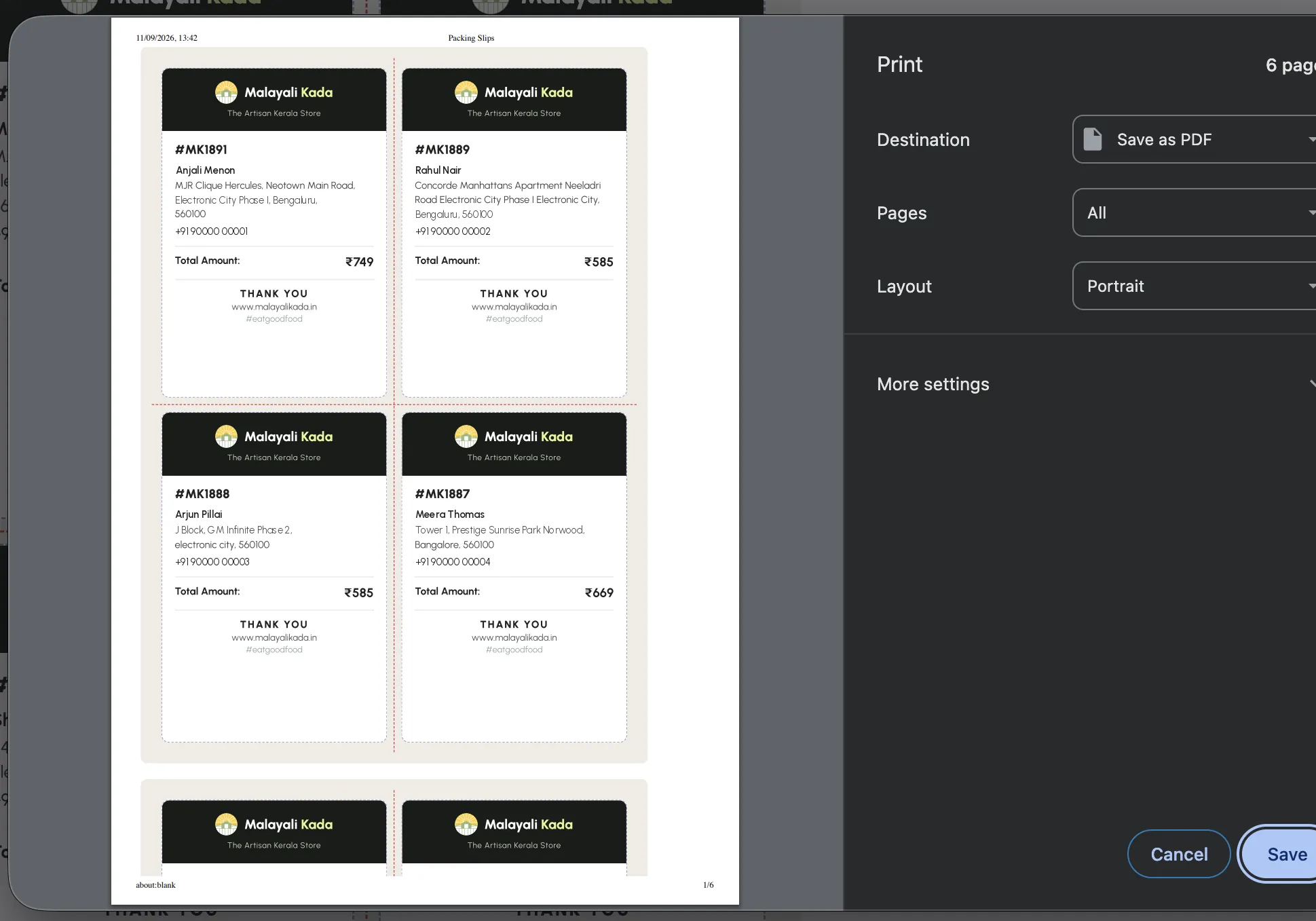Click the Print dialog title
The height and width of the screenshot is (921, 1316).
[x=899, y=64]
